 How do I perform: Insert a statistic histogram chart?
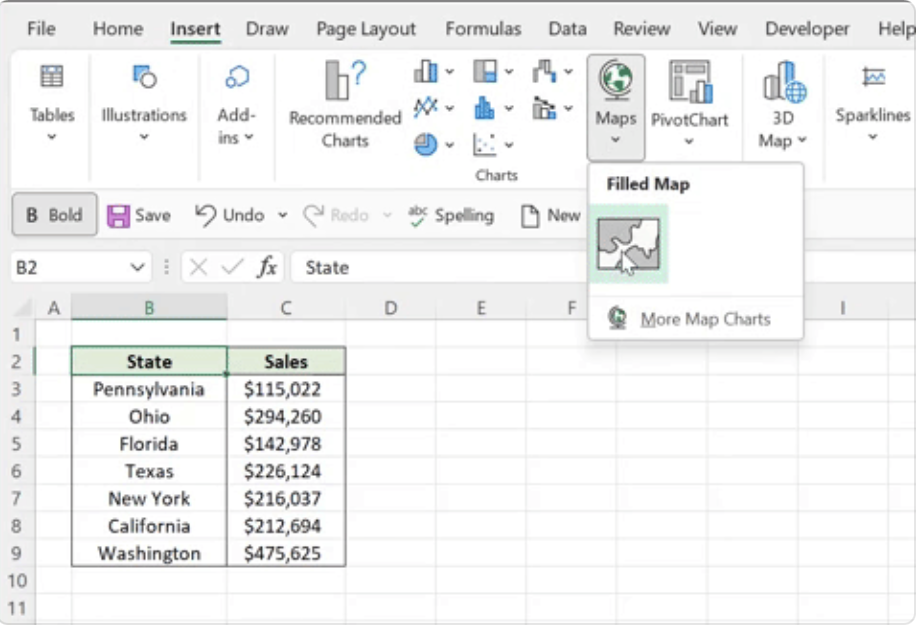click(x=485, y=107)
